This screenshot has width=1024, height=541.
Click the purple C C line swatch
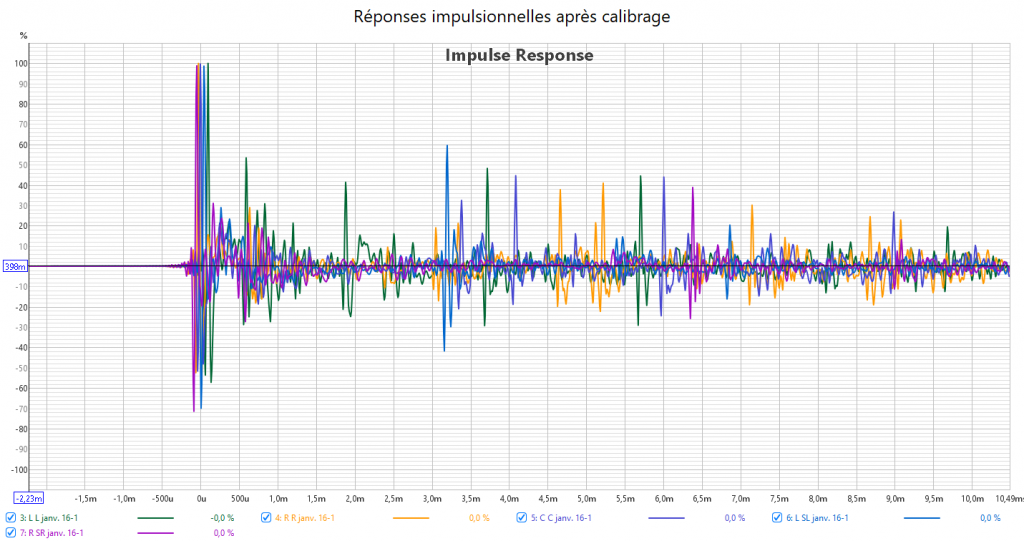point(666,518)
